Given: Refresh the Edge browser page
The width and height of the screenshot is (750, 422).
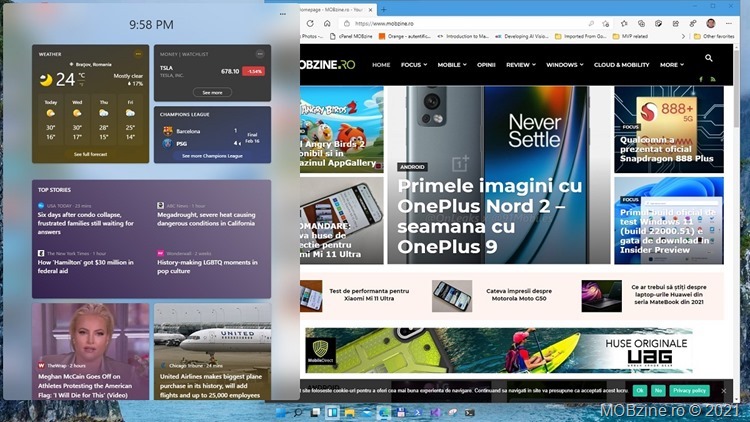Looking at the screenshot, I should [310, 23].
